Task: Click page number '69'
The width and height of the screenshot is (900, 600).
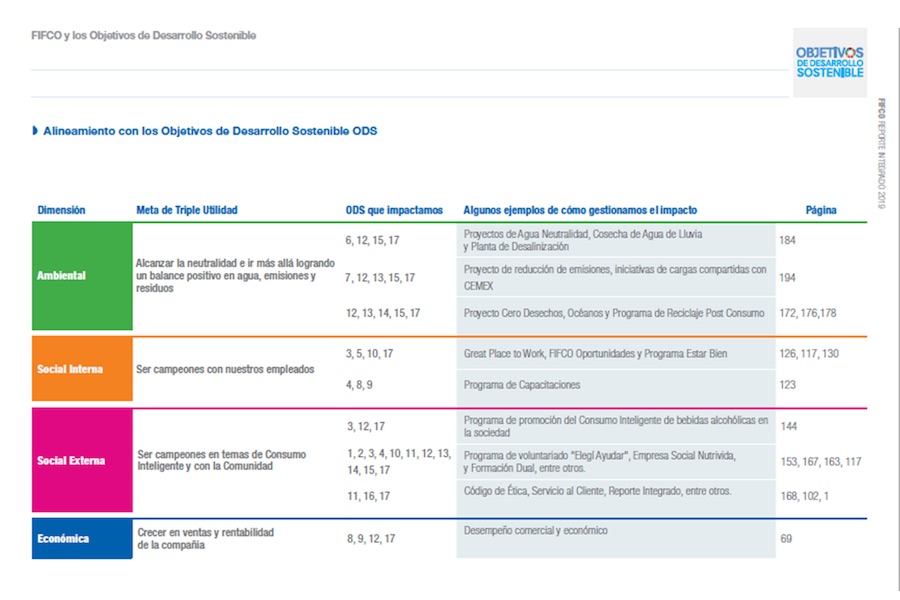Action: [786, 539]
